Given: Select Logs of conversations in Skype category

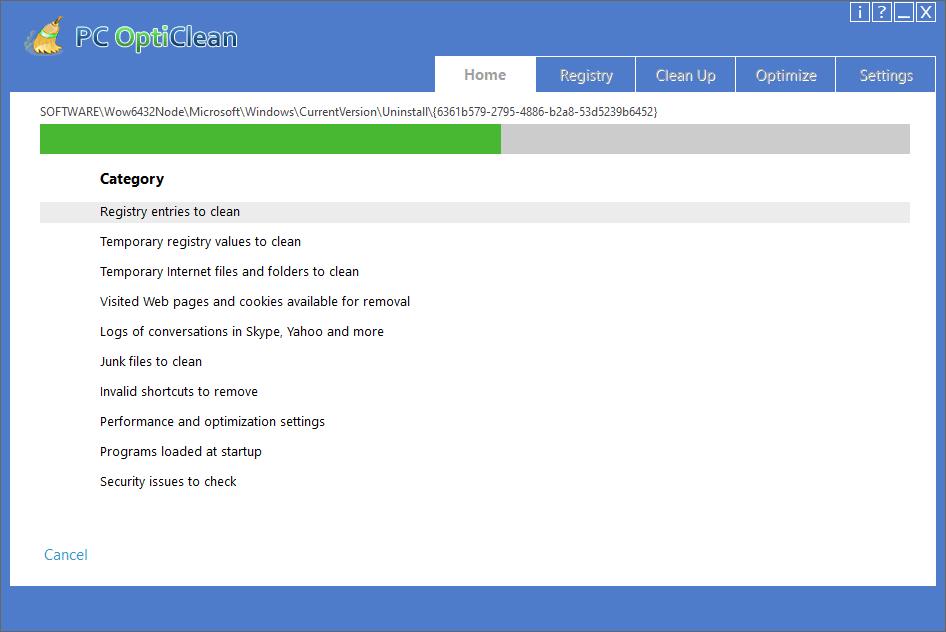Looking at the screenshot, I should (241, 332).
